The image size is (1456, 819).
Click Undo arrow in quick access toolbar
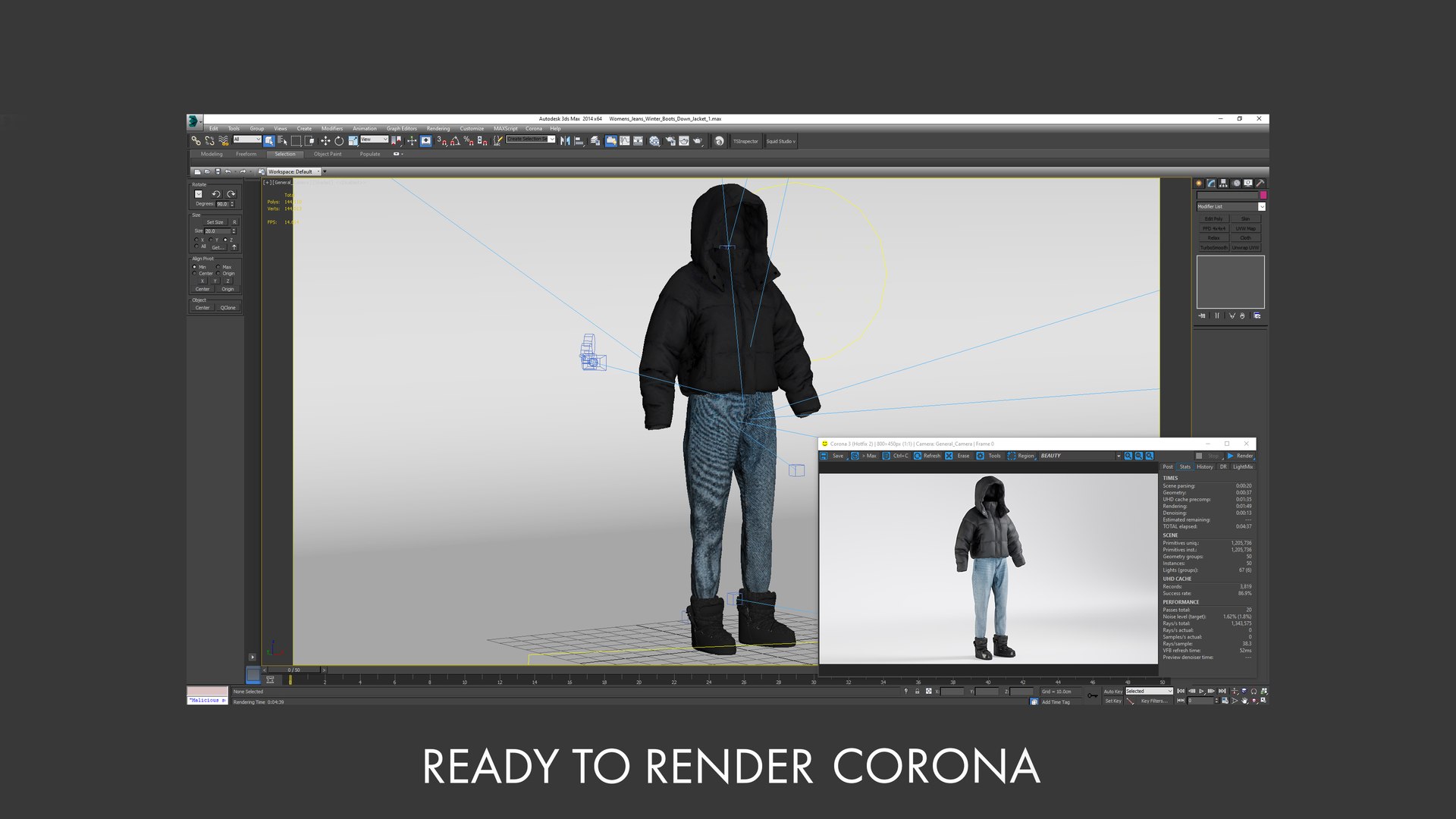click(227, 171)
